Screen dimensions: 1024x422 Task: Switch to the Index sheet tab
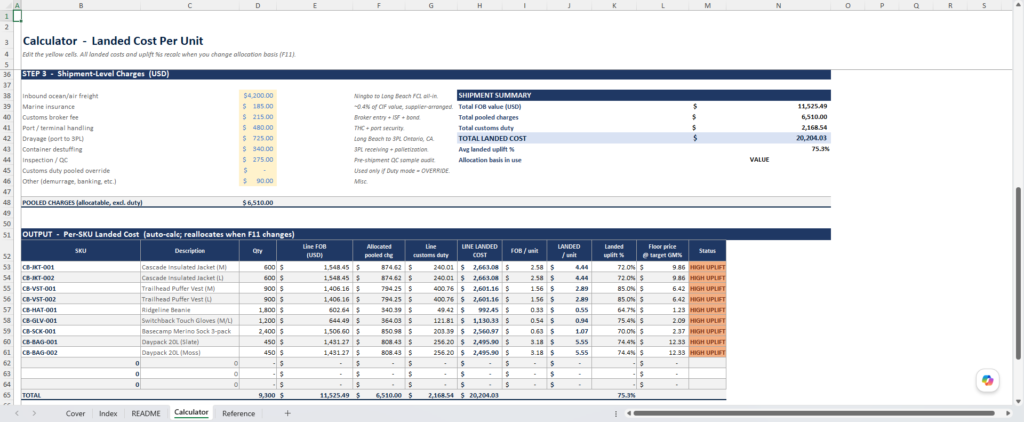click(108, 414)
